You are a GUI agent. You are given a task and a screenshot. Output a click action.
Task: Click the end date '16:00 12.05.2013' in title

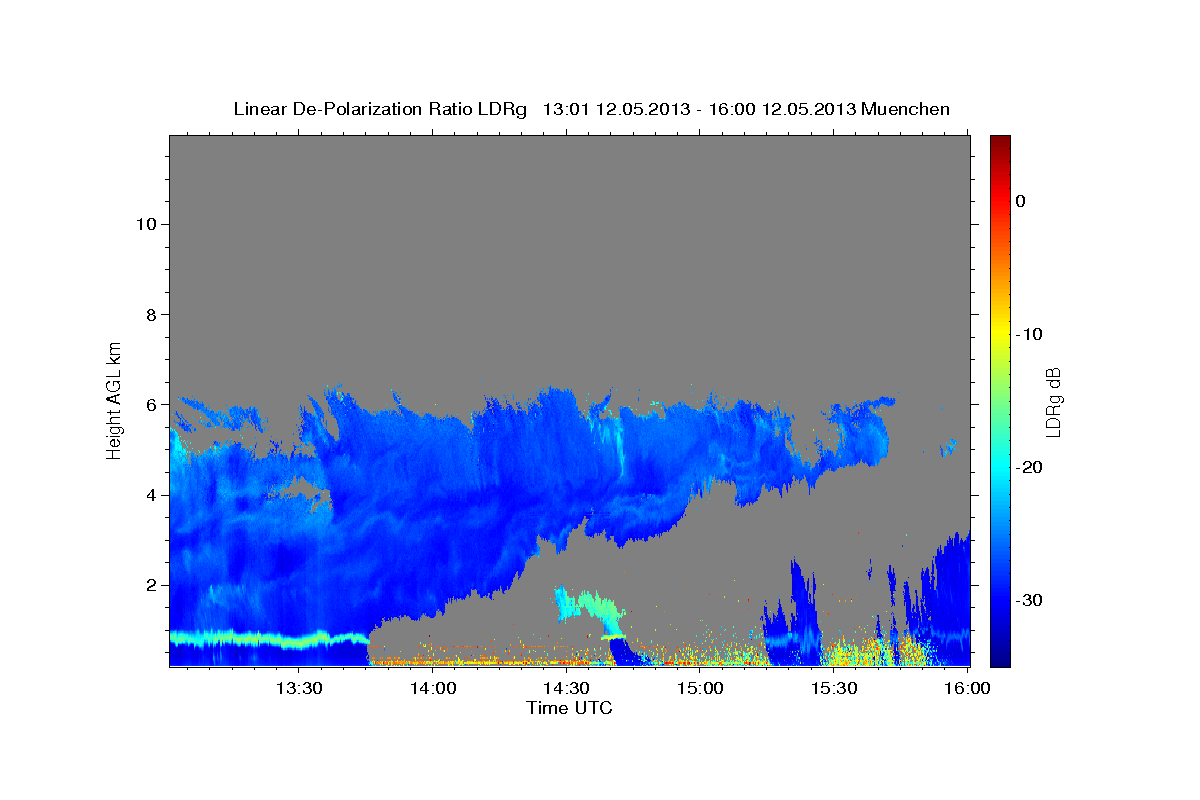tap(780, 109)
